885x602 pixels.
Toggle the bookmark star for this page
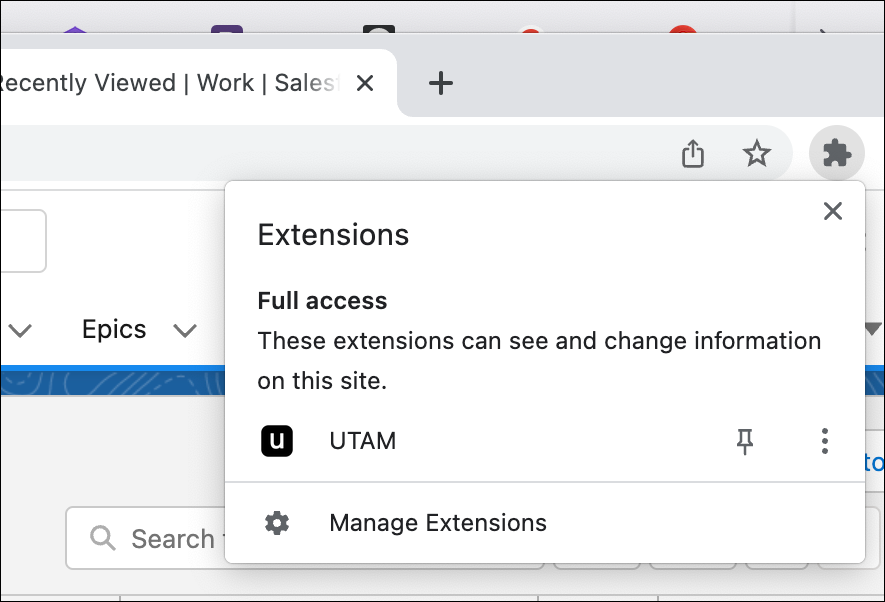[x=756, y=153]
